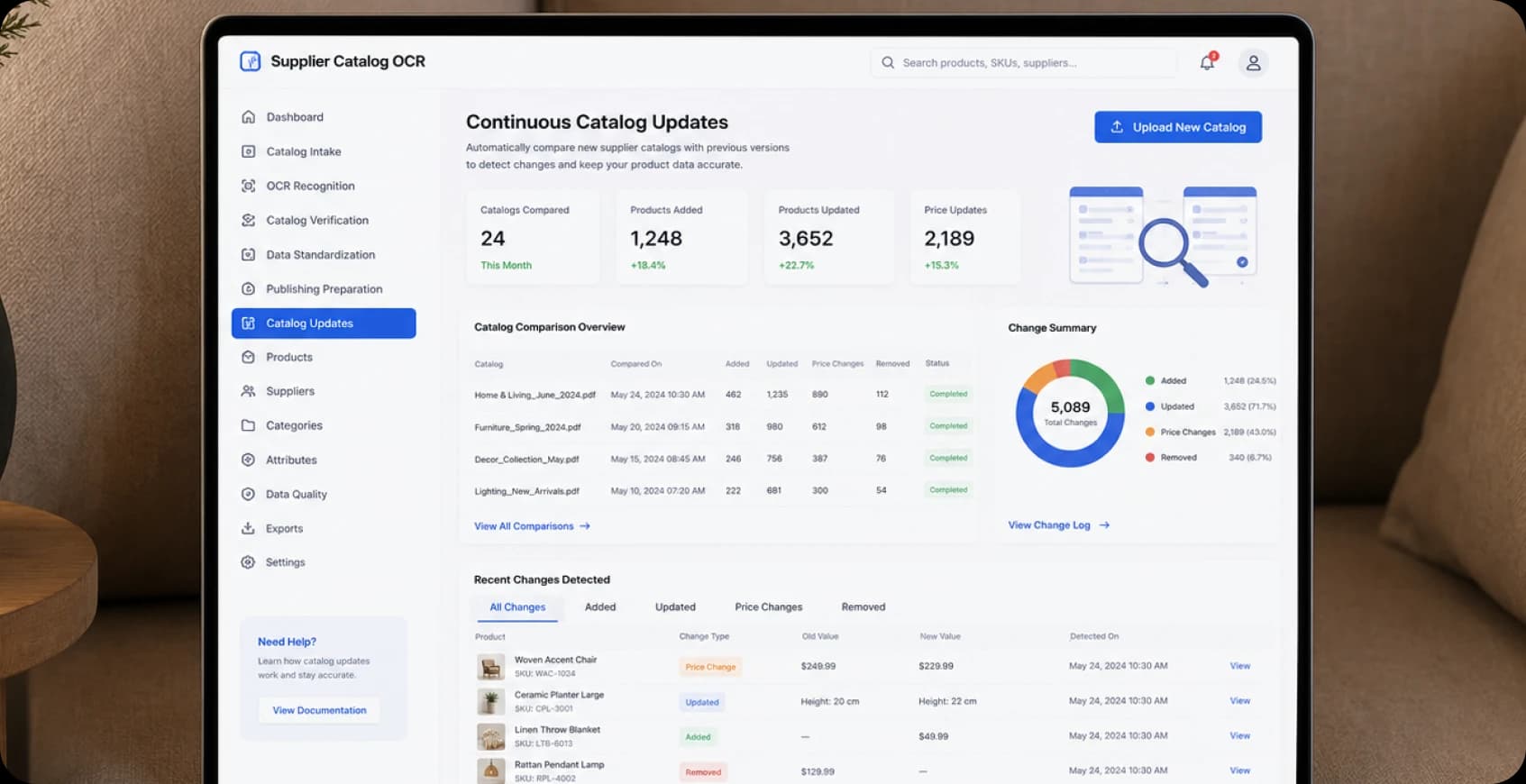Click the Settings gear icon
The width and height of the screenshot is (1526, 784).
[x=248, y=562]
